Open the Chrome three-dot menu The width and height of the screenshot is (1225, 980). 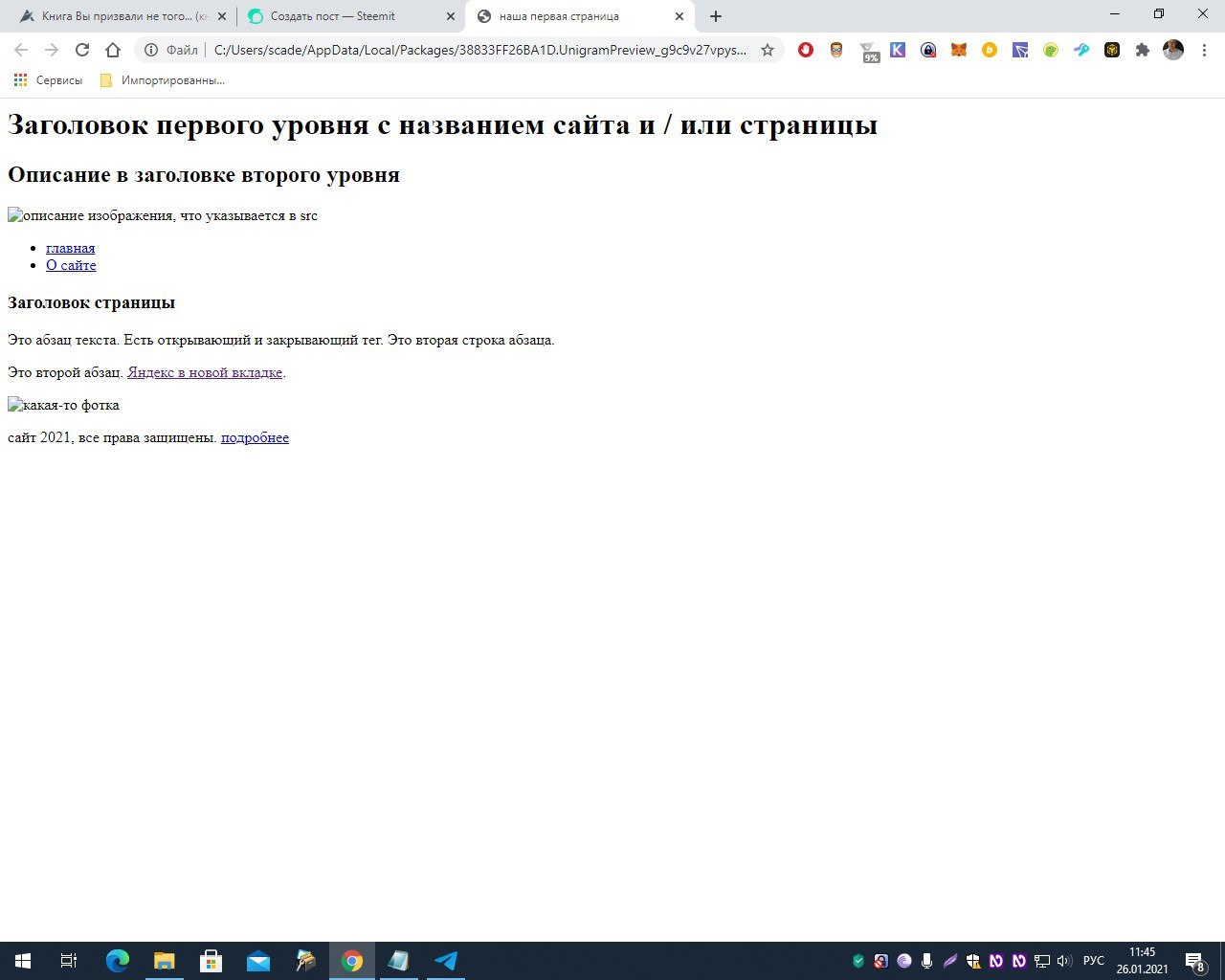1203,50
